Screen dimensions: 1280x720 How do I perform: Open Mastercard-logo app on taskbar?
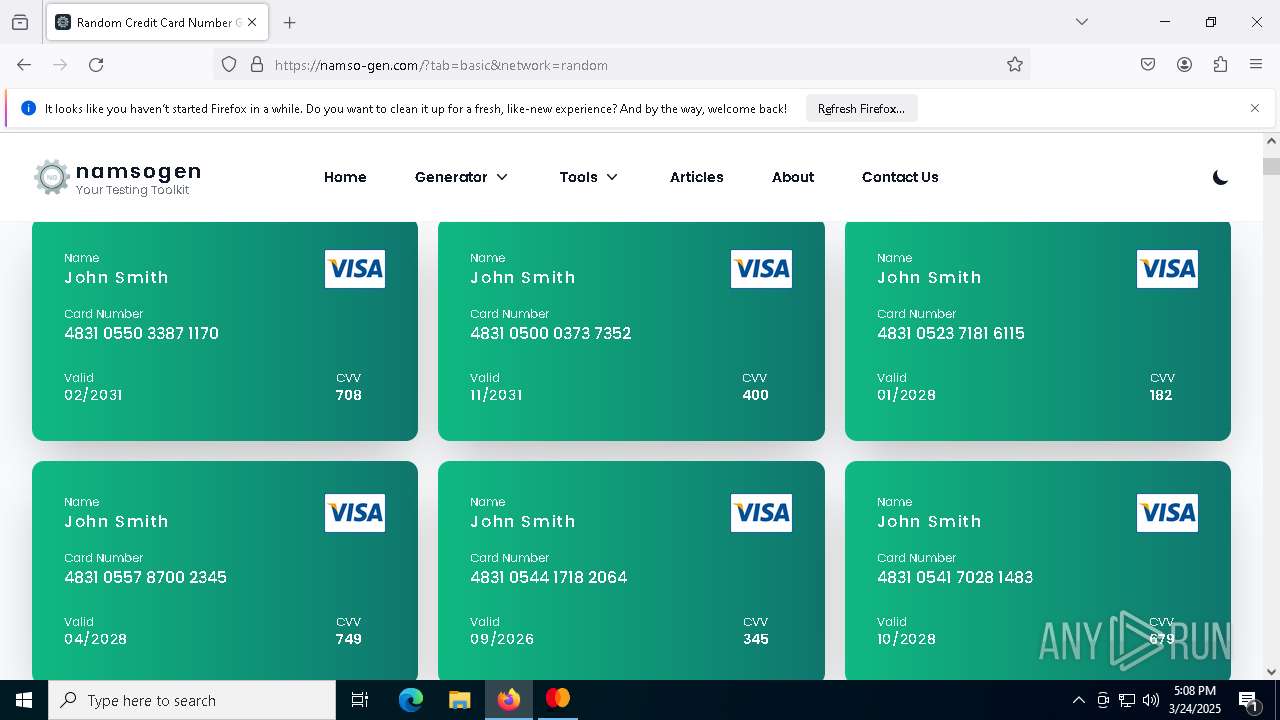click(557, 700)
